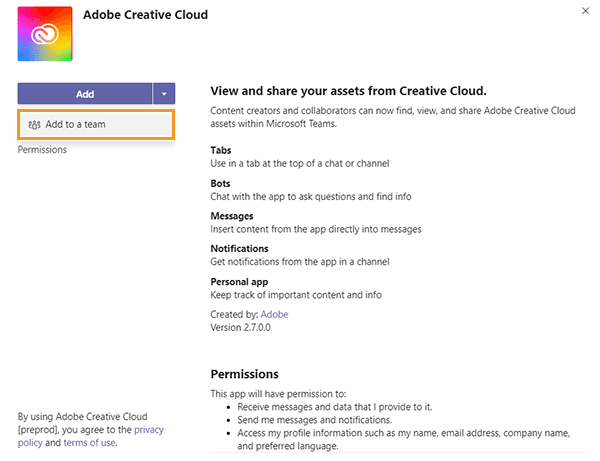
Task: Select the Personal app capability heading
Action: coord(239,282)
